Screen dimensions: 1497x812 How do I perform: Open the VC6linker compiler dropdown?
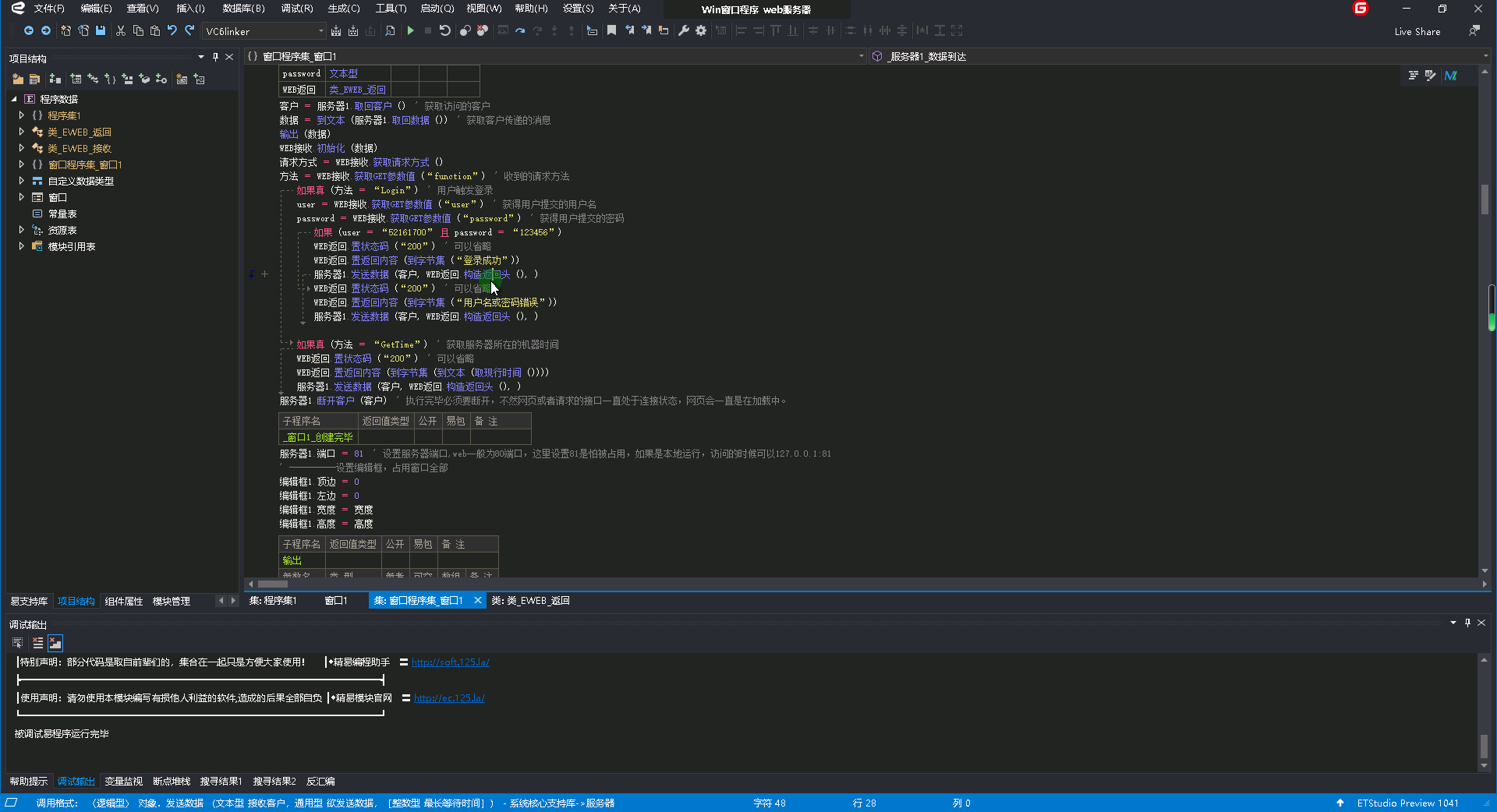click(320, 31)
